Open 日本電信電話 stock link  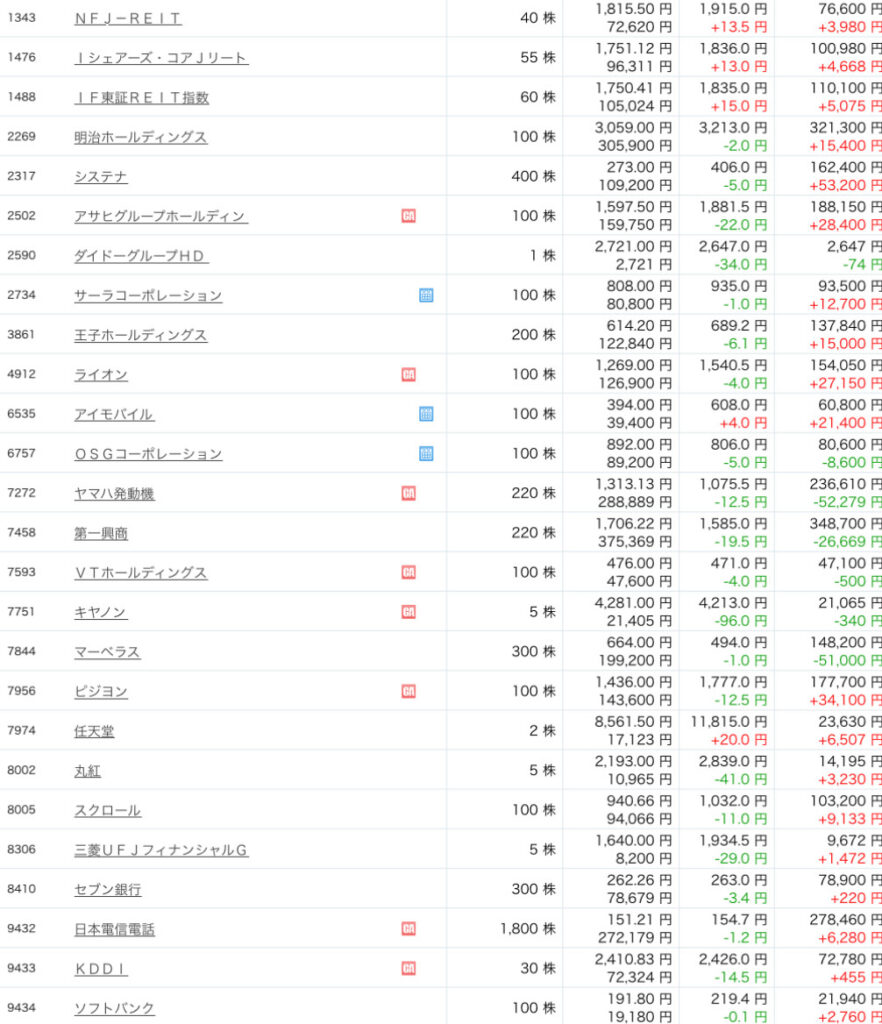pyautogui.click(x=114, y=929)
